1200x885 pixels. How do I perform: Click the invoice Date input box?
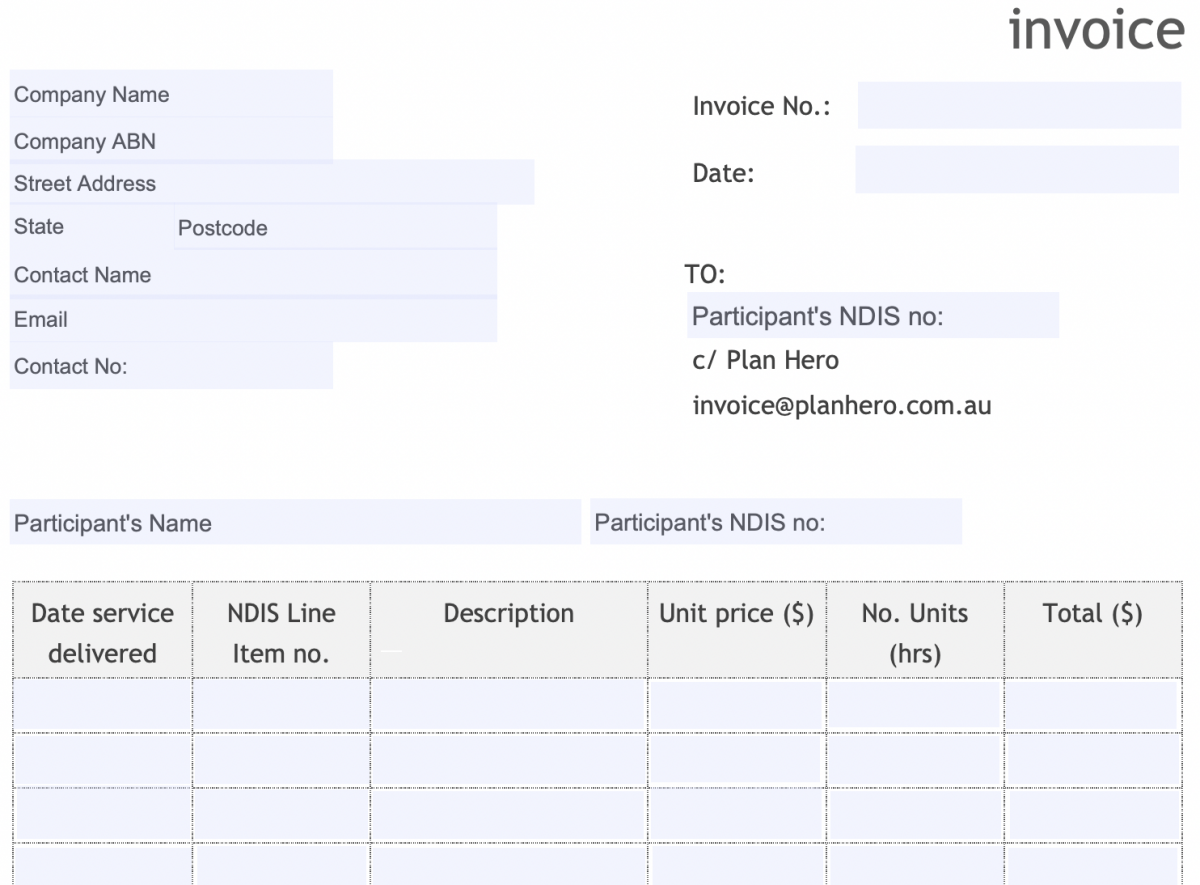pyautogui.click(x=1017, y=170)
